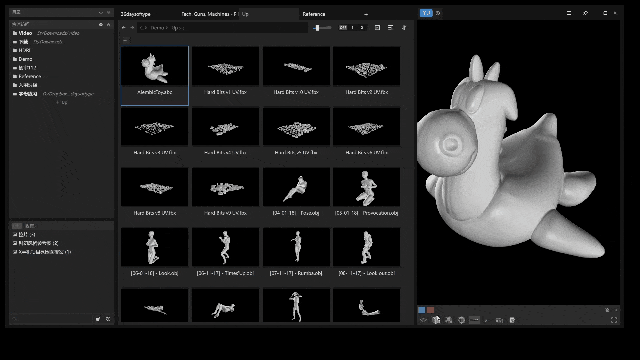Switch to the 36daysoftype tab
The image size is (640, 360).
(x=136, y=14)
